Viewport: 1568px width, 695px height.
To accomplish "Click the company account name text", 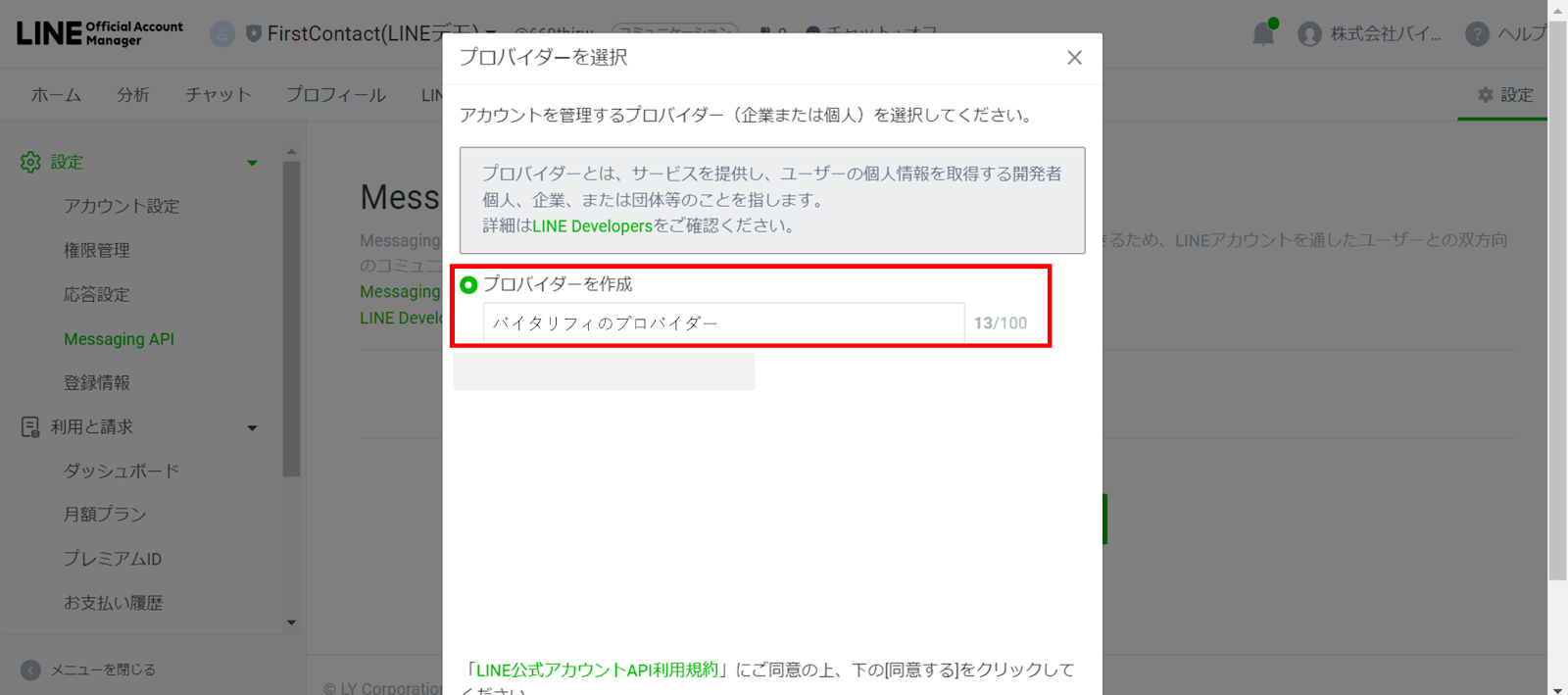I will (x=1386, y=34).
